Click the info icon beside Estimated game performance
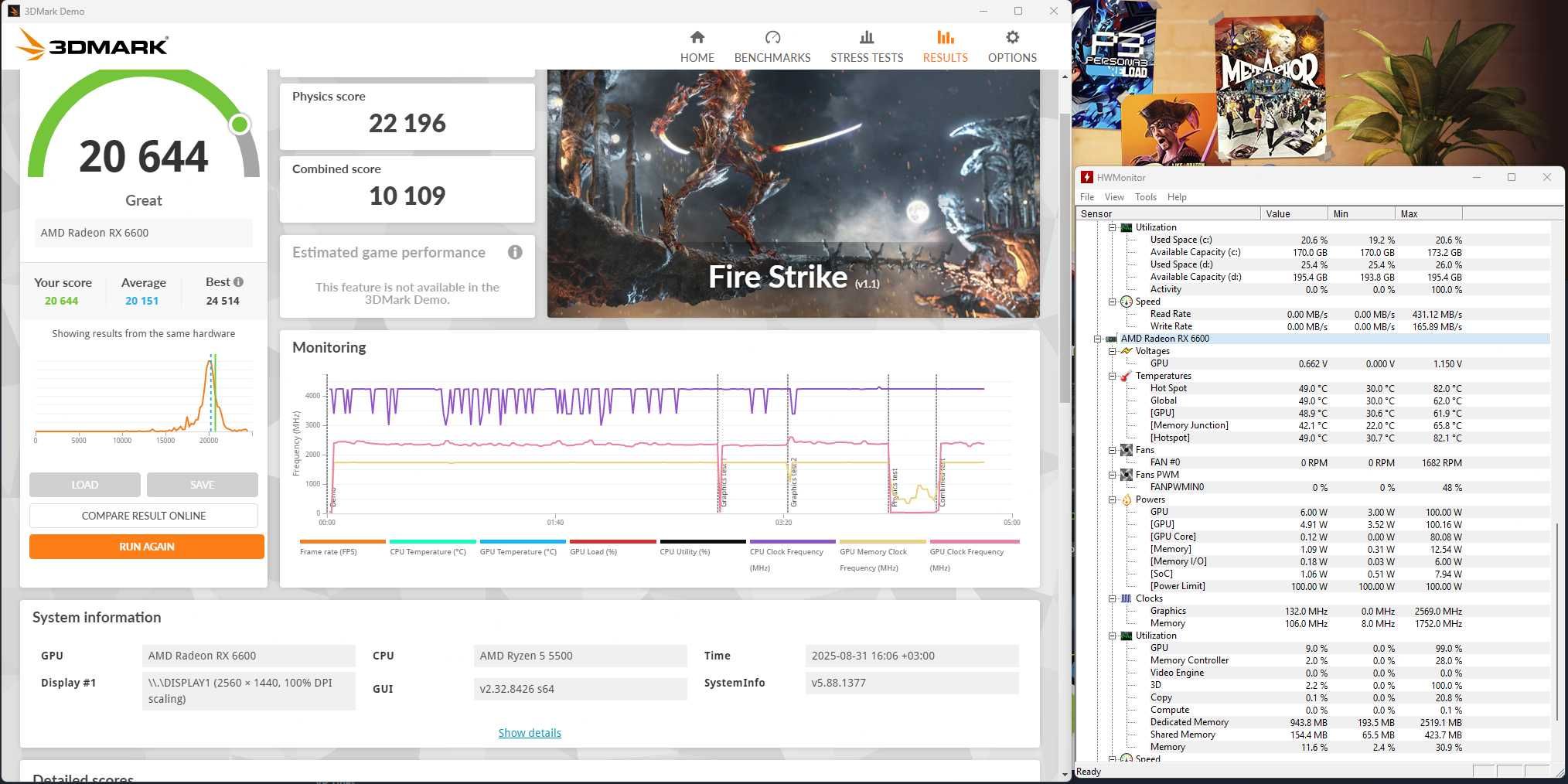 click(515, 252)
